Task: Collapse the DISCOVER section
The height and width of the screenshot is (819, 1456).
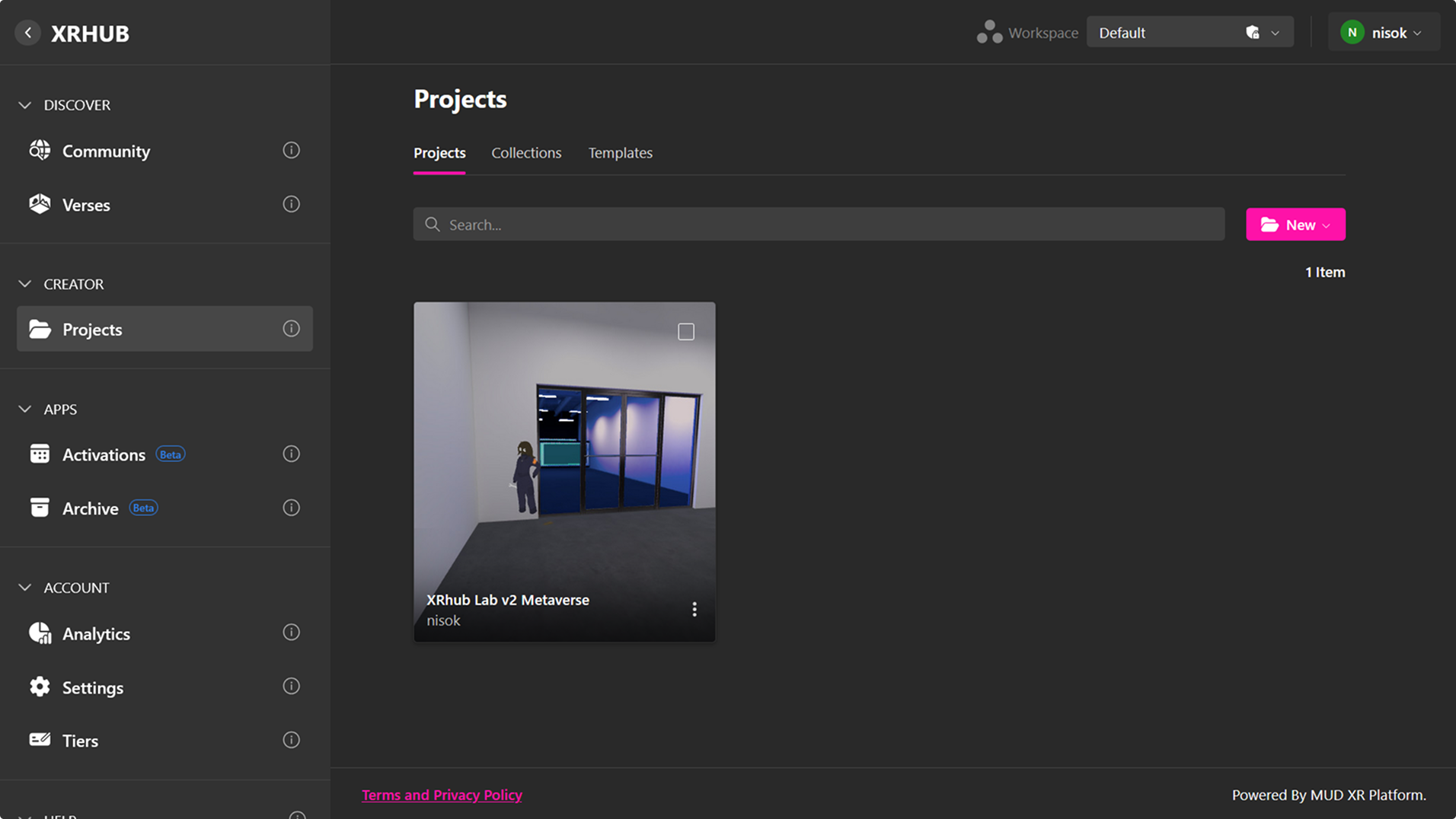Action: pos(25,105)
